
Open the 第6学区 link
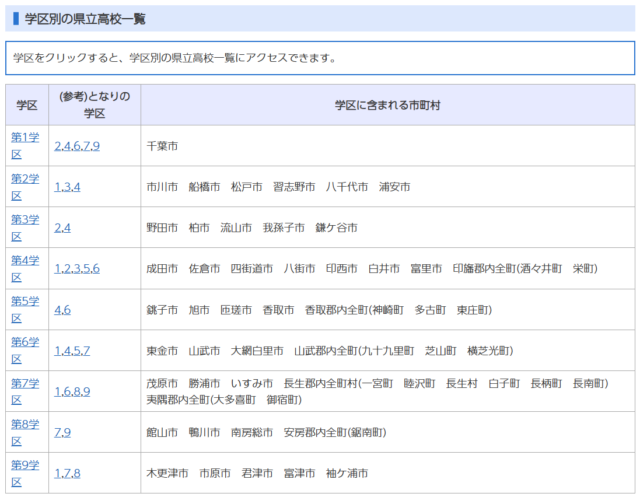[25, 343]
